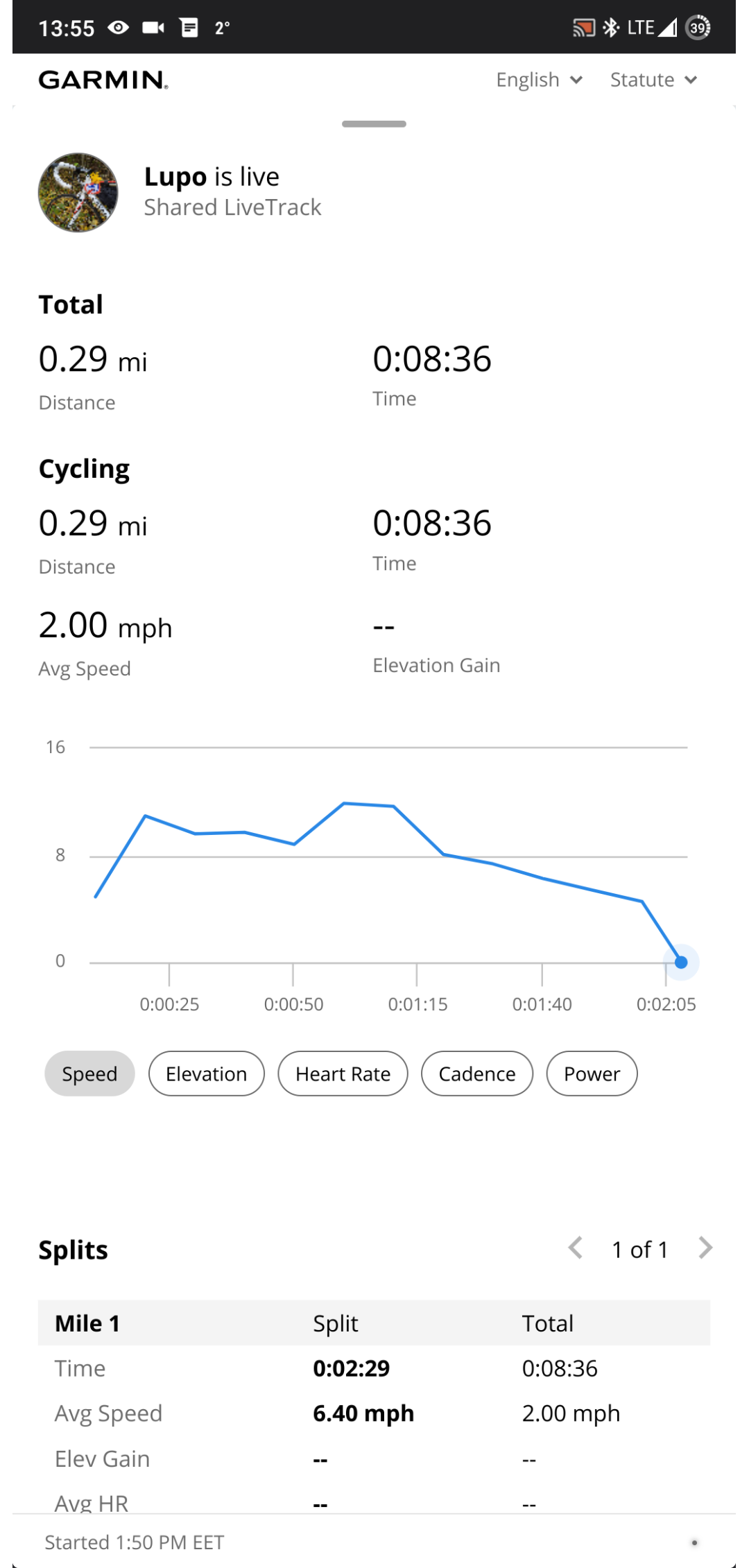This screenshot has width=749, height=1568.
Task: Show Heart Rate on the chart
Action: point(343,1074)
